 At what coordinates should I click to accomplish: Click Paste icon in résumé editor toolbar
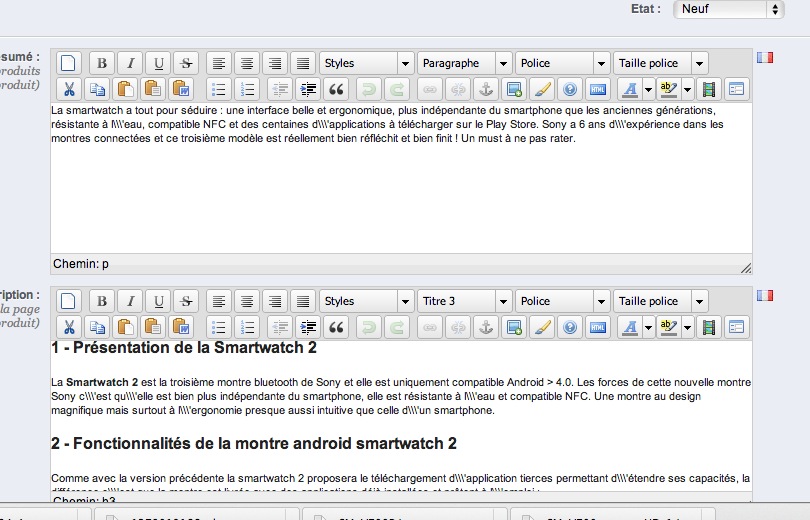(x=124, y=89)
